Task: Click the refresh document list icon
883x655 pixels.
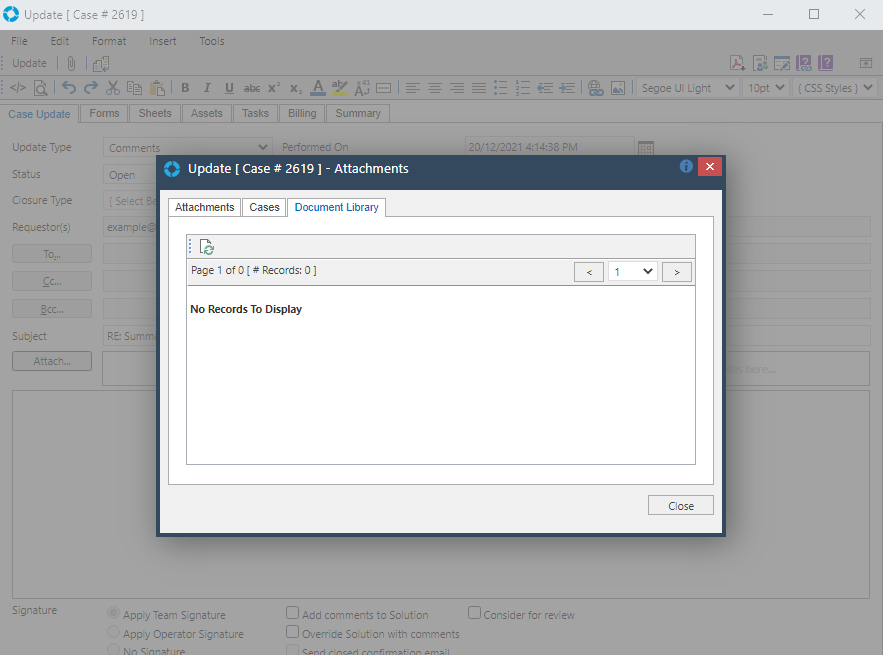Action: click(x=207, y=247)
